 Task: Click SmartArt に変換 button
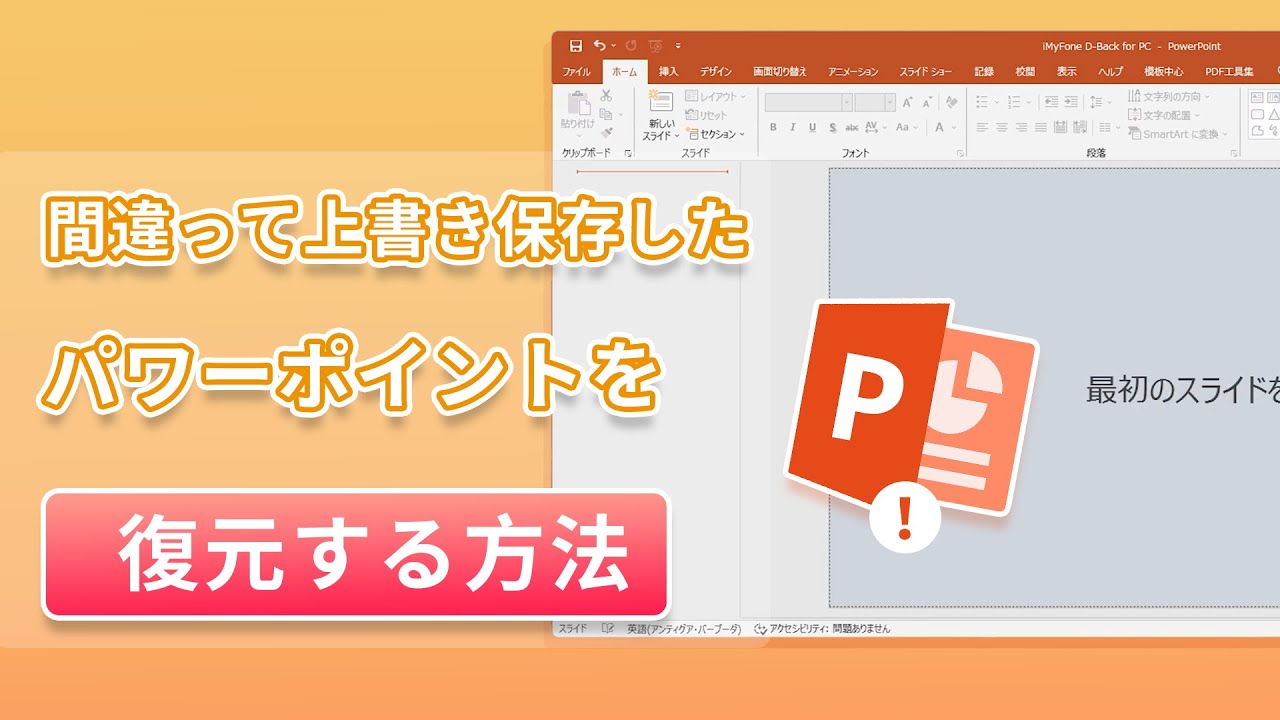click(x=1178, y=134)
